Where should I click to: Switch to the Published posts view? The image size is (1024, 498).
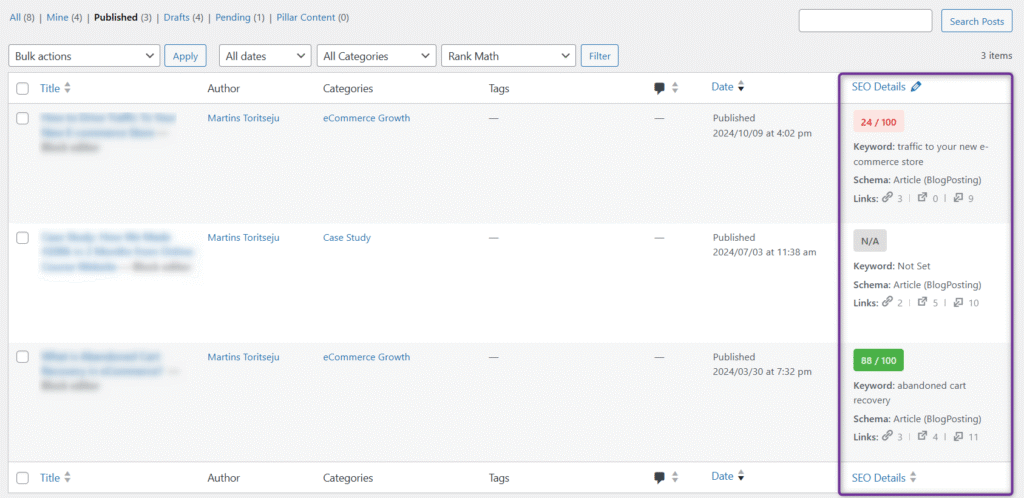[116, 18]
